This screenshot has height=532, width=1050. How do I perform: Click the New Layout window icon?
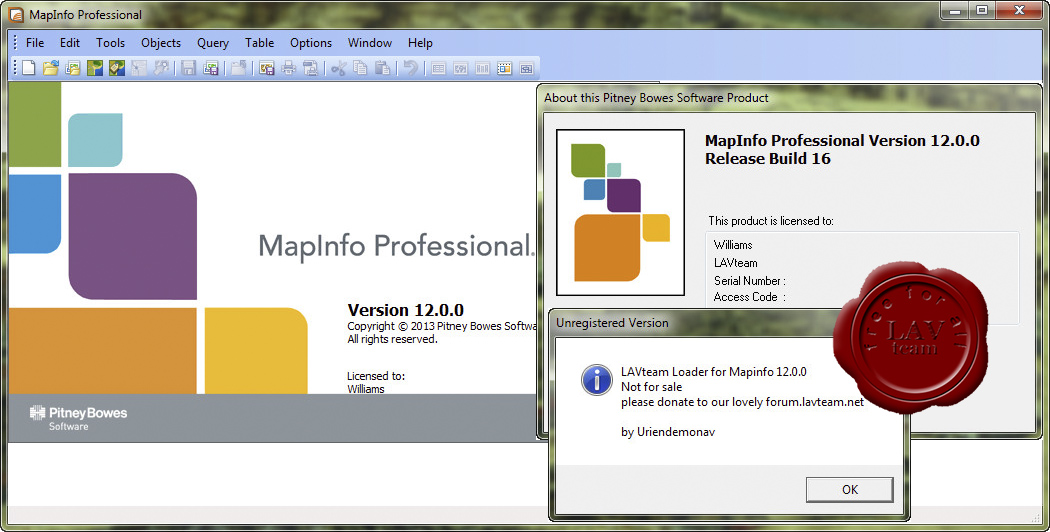pyautogui.click(x=504, y=68)
